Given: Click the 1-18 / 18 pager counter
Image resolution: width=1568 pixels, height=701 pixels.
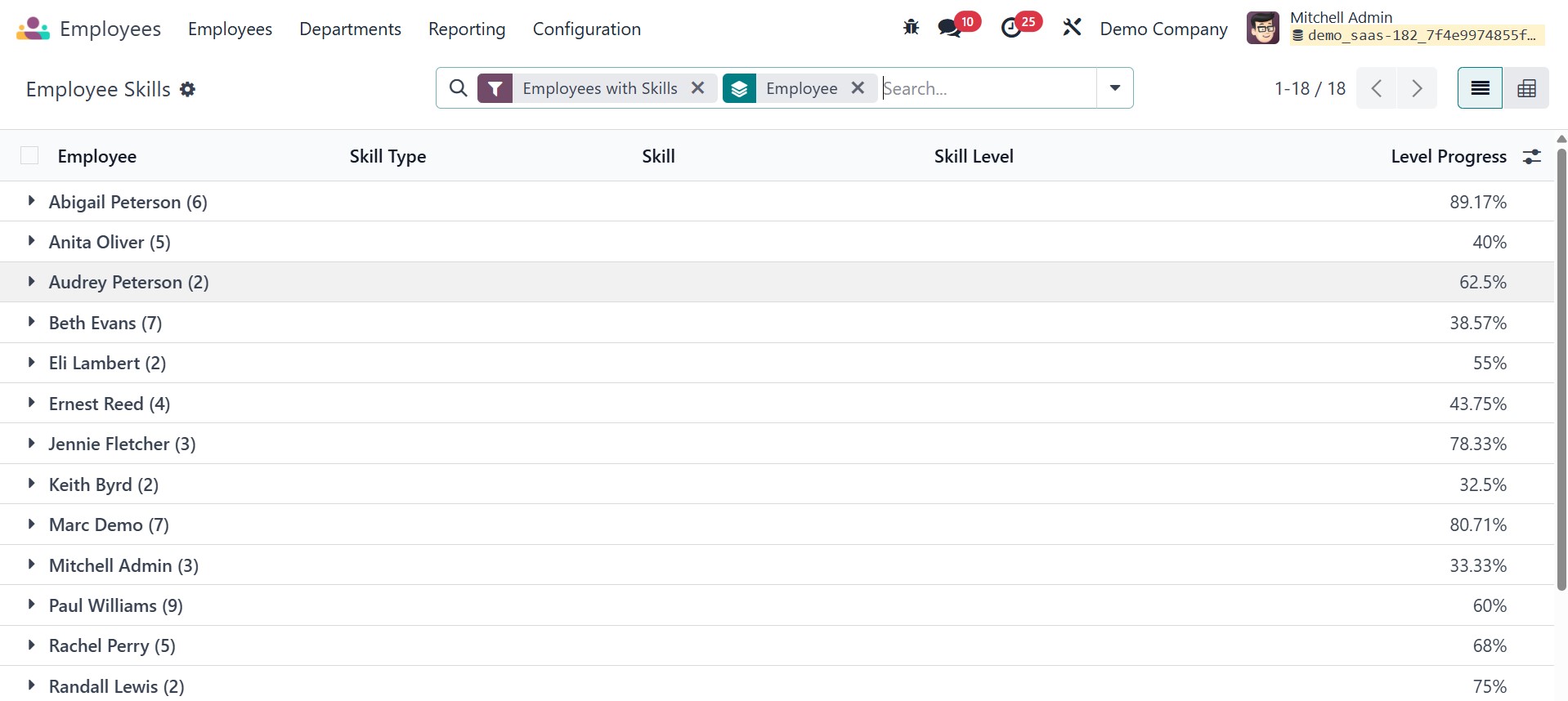Looking at the screenshot, I should pos(1310,88).
